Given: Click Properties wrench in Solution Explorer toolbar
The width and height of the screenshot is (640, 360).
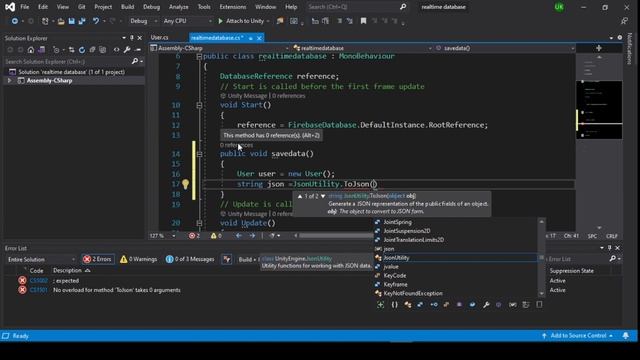Looking at the screenshot, I should pos(127,50).
